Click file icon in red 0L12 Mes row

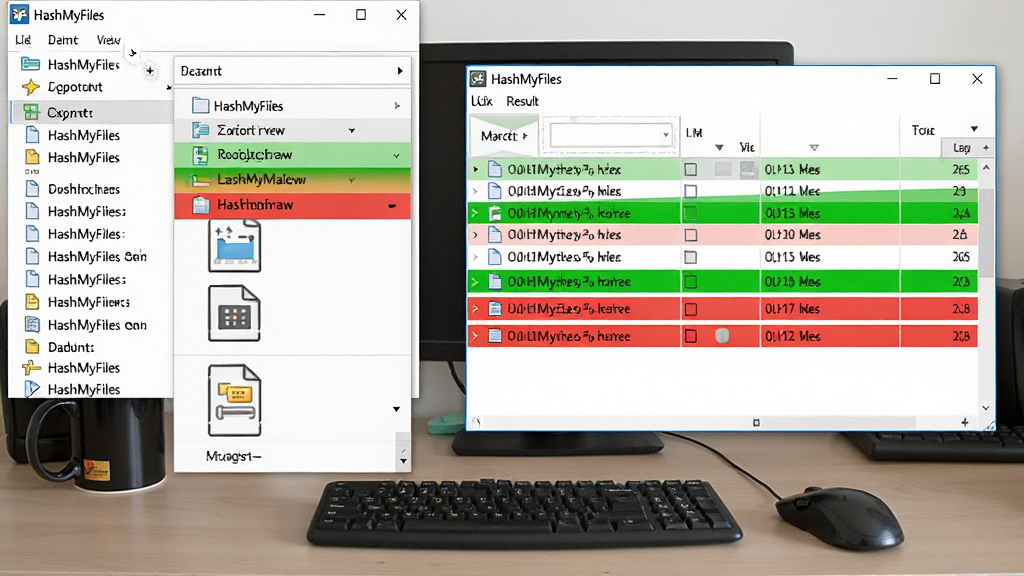[x=495, y=336]
